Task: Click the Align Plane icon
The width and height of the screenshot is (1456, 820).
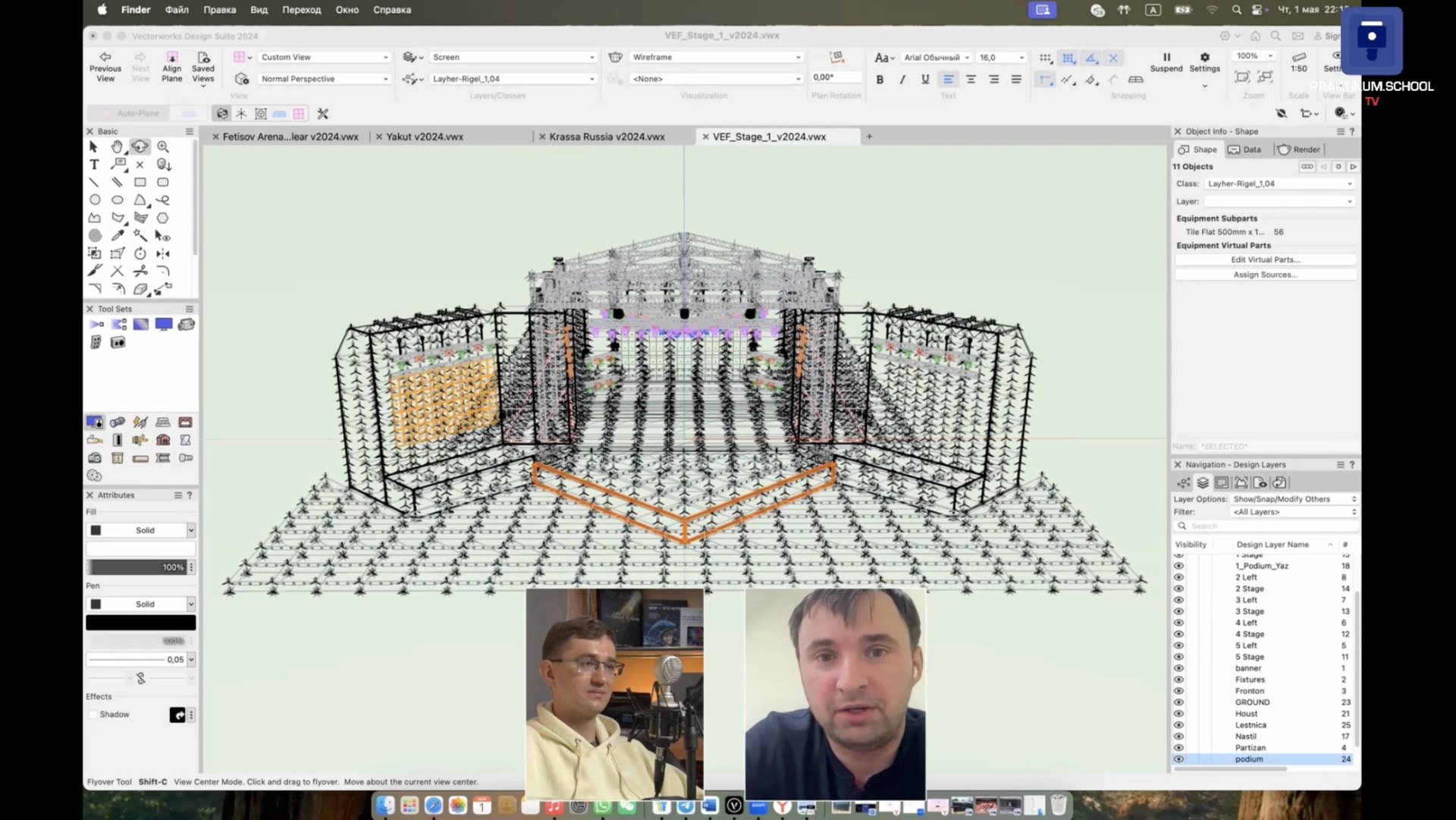Action: pos(172,58)
